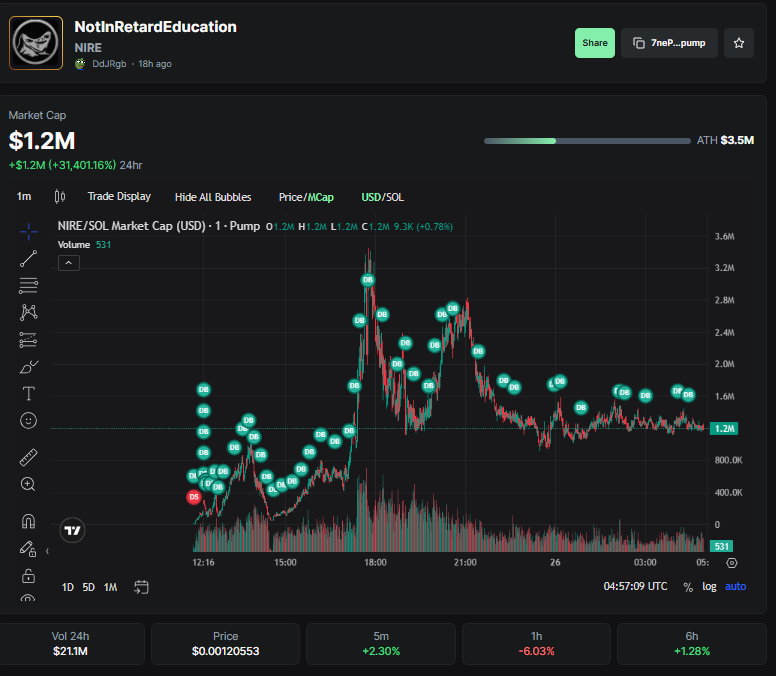
Task: Select the 1D date range
Action: (68, 587)
